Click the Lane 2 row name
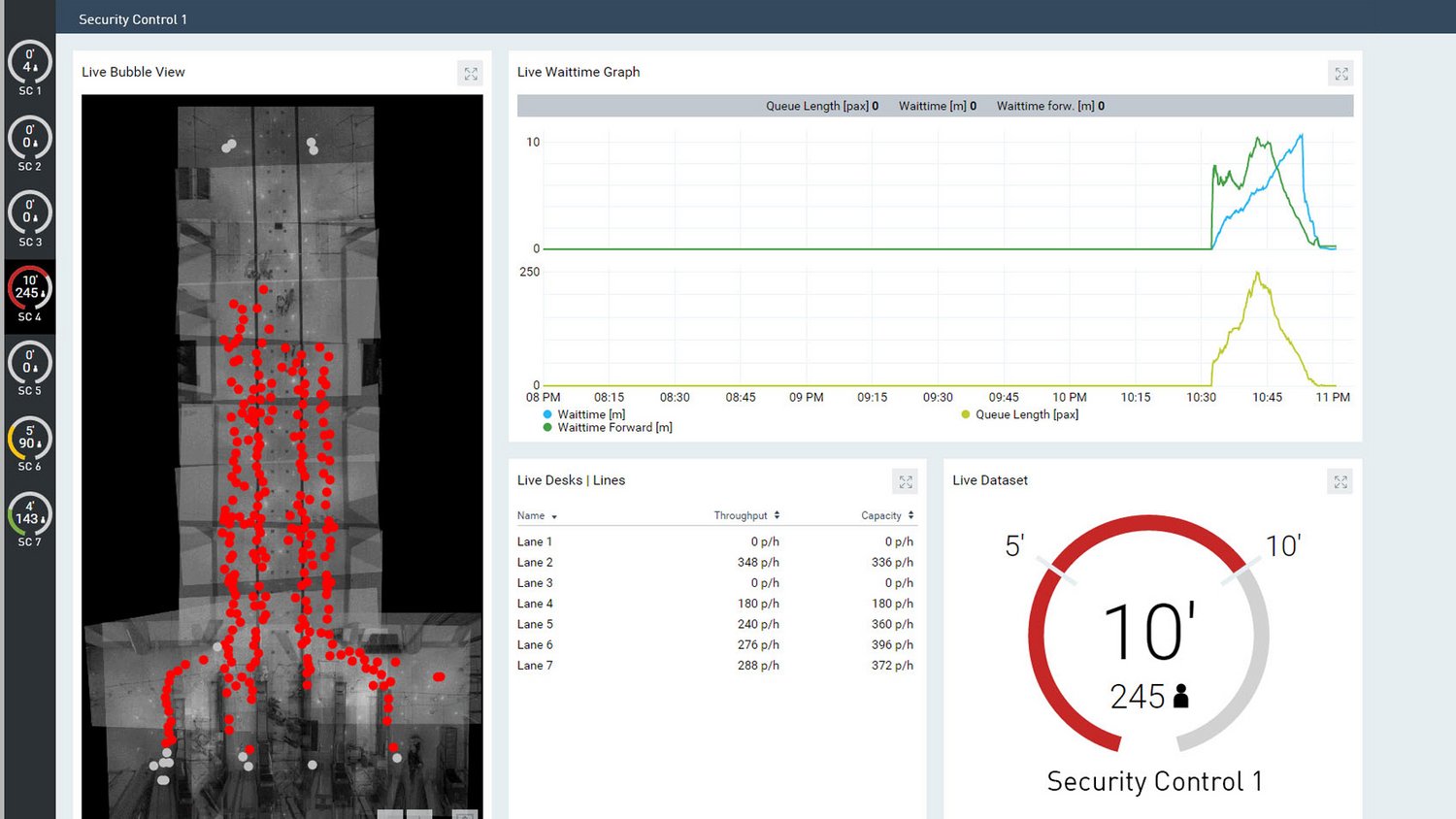Image resolution: width=1456 pixels, height=819 pixels. pos(535,562)
